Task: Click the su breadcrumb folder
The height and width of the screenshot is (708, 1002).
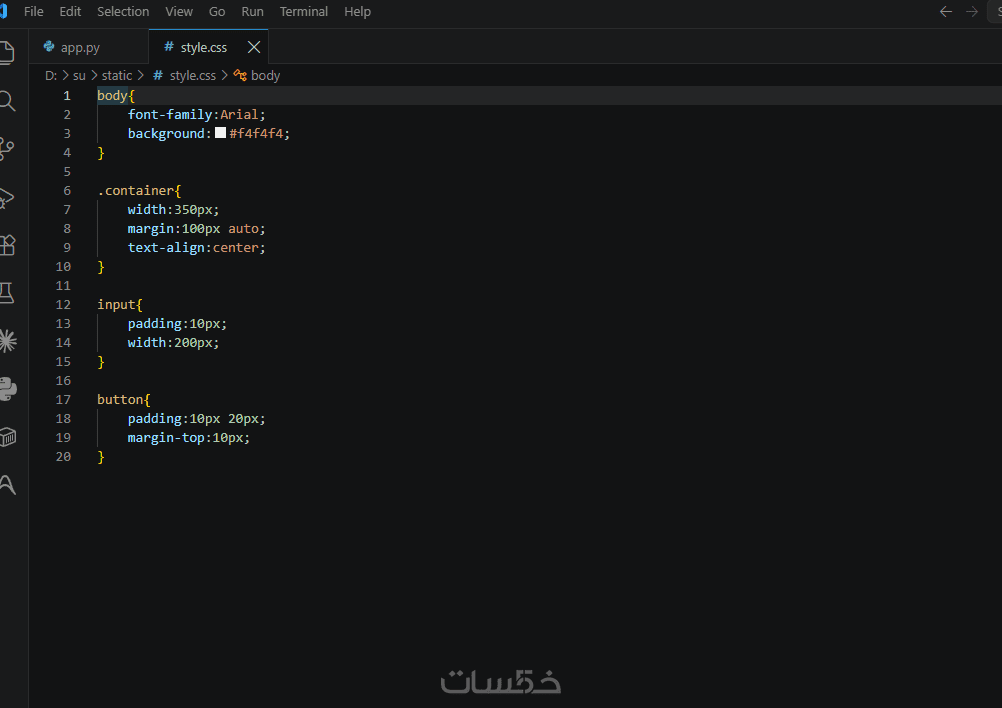Action: [x=79, y=75]
